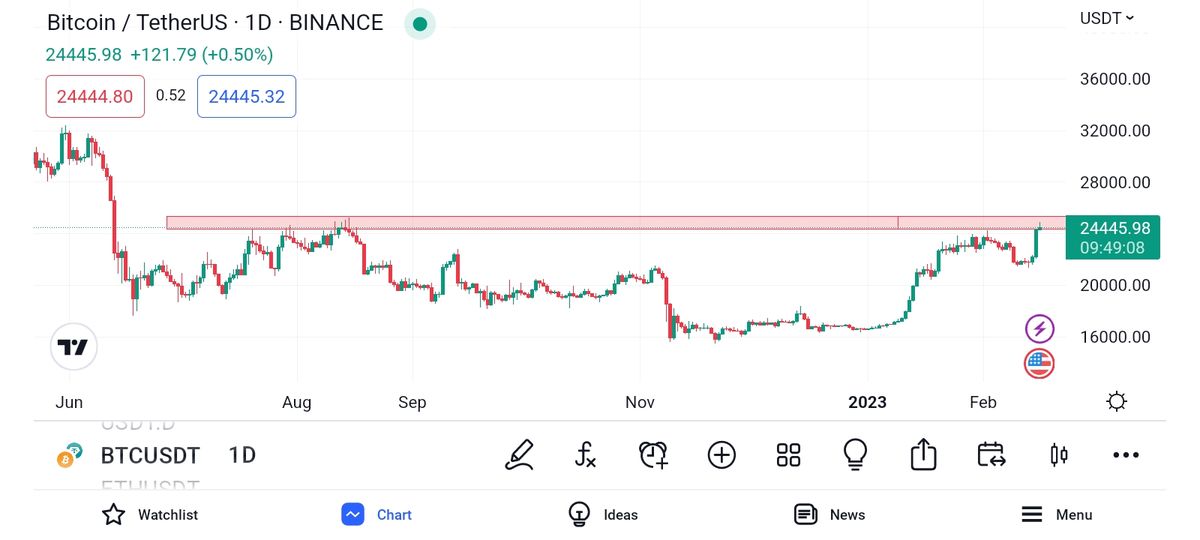
Task: Open the 1D timeframe selector
Action: 242,456
